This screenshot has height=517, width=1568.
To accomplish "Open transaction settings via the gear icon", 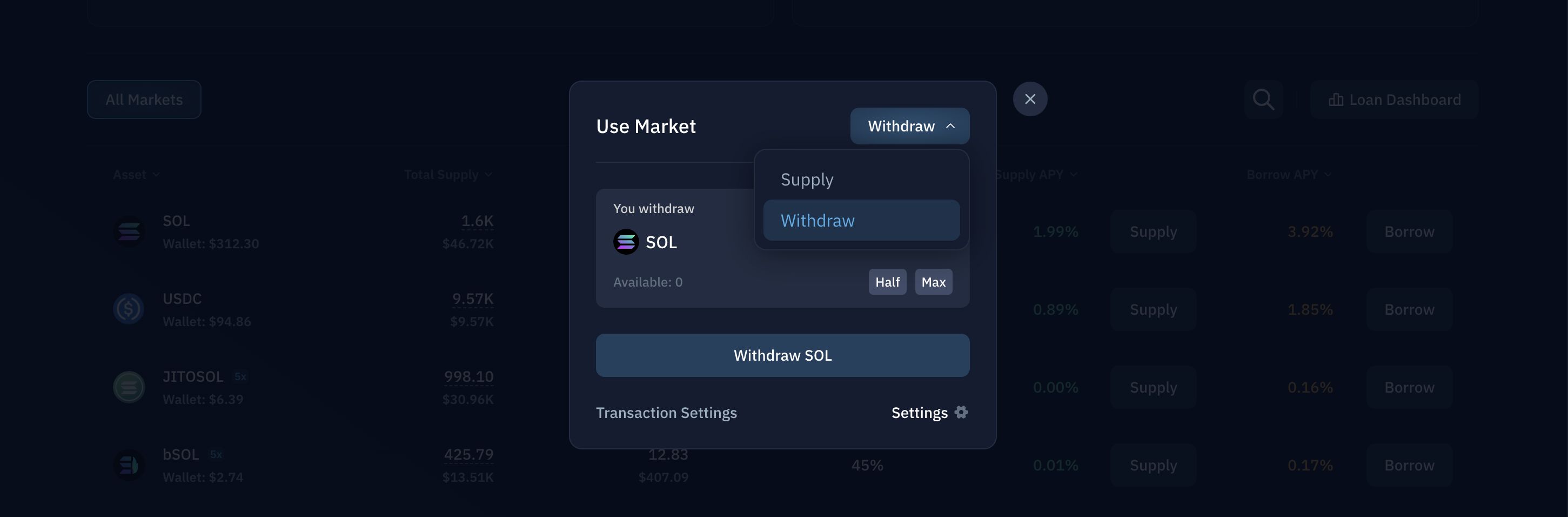I will pos(962,412).
